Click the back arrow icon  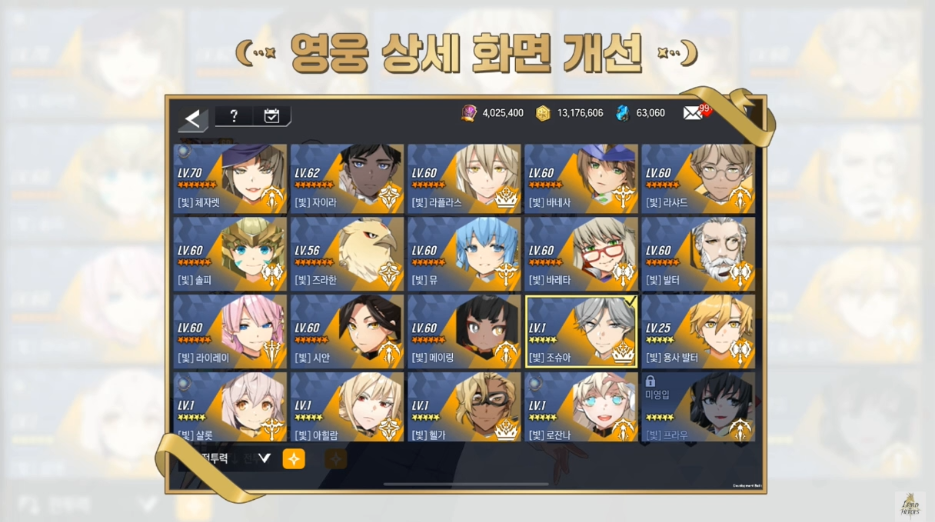pyautogui.click(x=193, y=119)
